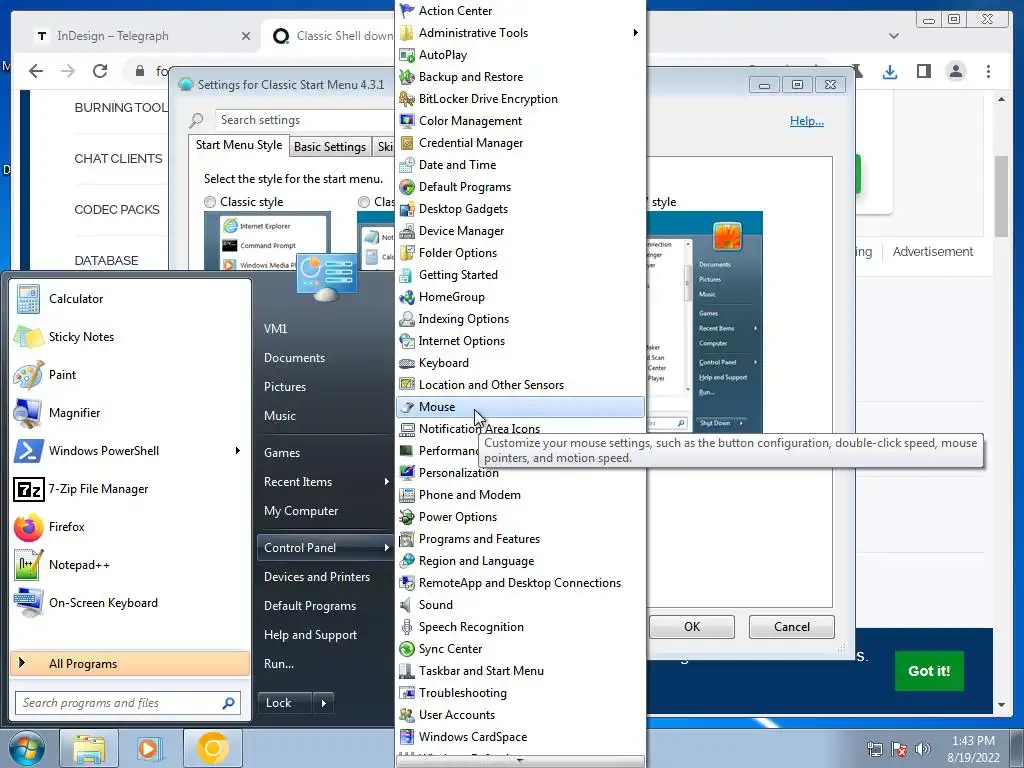Open Folder Options
Image resolution: width=1024 pixels, height=768 pixels.
coord(520,253)
